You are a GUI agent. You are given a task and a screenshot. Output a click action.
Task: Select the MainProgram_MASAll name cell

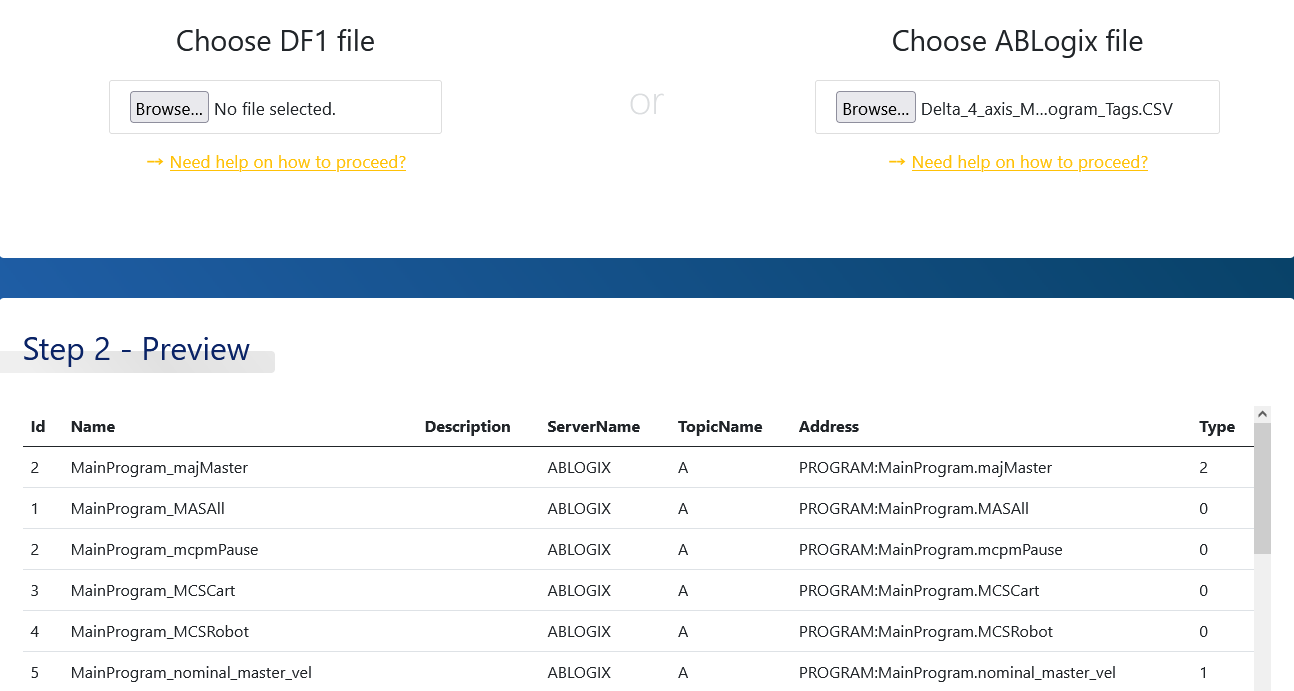point(147,508)
